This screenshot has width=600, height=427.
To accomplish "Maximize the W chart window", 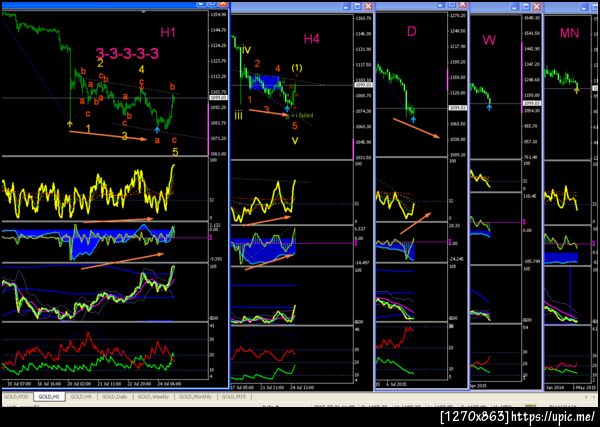I will coord(527,7).
